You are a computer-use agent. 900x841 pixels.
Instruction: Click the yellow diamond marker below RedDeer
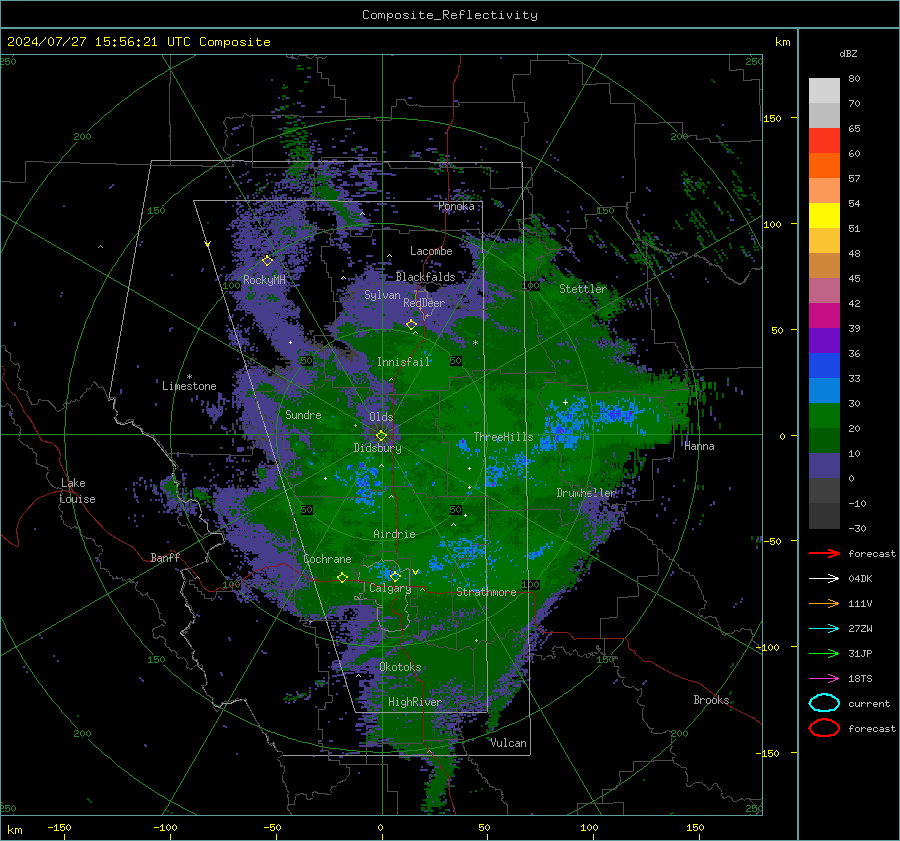point(411,325)
